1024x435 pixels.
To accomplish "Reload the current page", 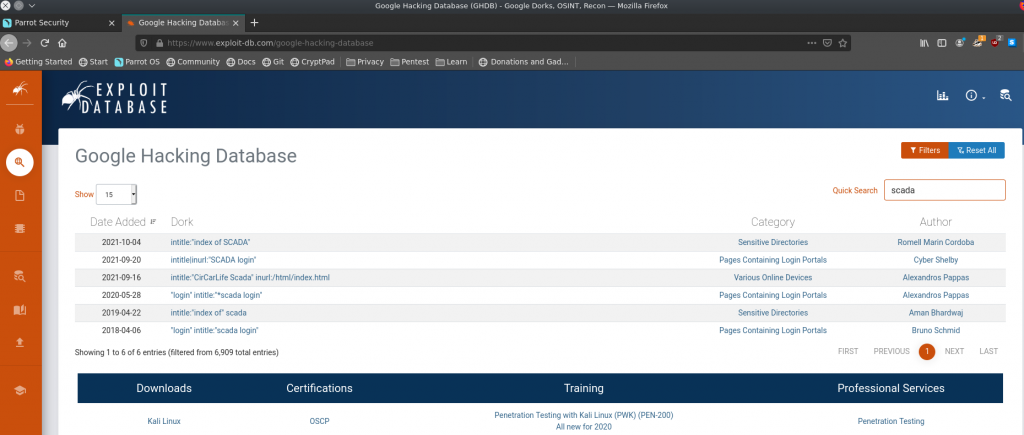I will [x=45, y=43].
